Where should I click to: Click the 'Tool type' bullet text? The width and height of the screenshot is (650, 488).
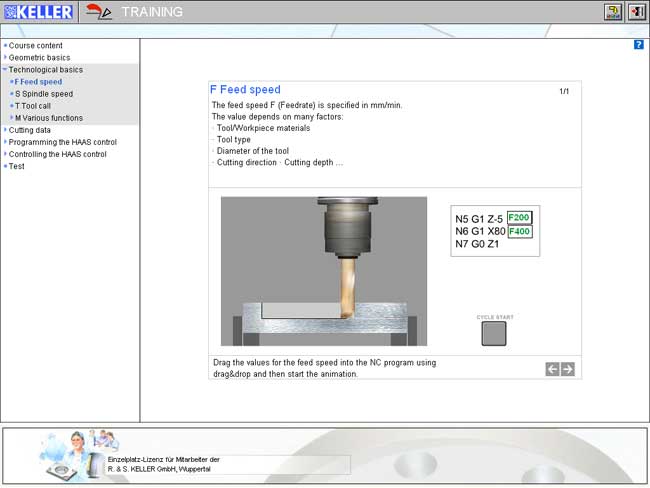[x=233, y=140]
